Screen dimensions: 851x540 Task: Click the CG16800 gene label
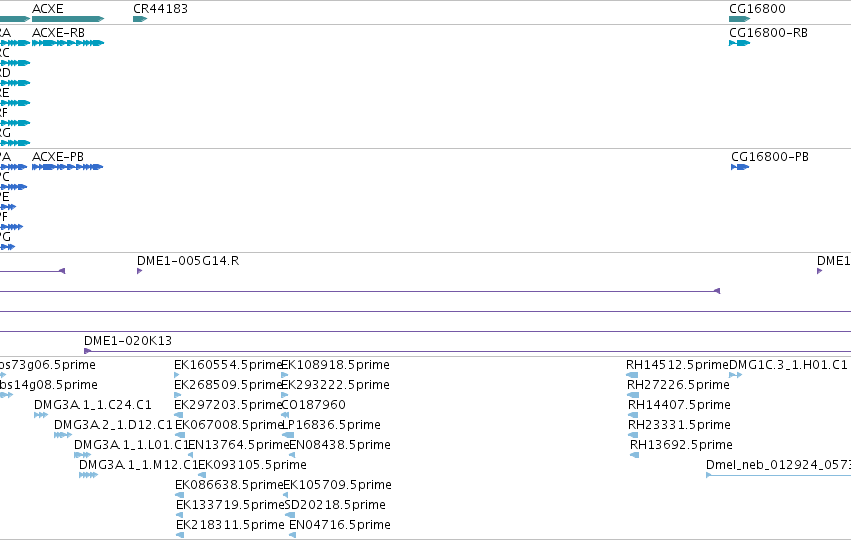click(x=757, y=9)
